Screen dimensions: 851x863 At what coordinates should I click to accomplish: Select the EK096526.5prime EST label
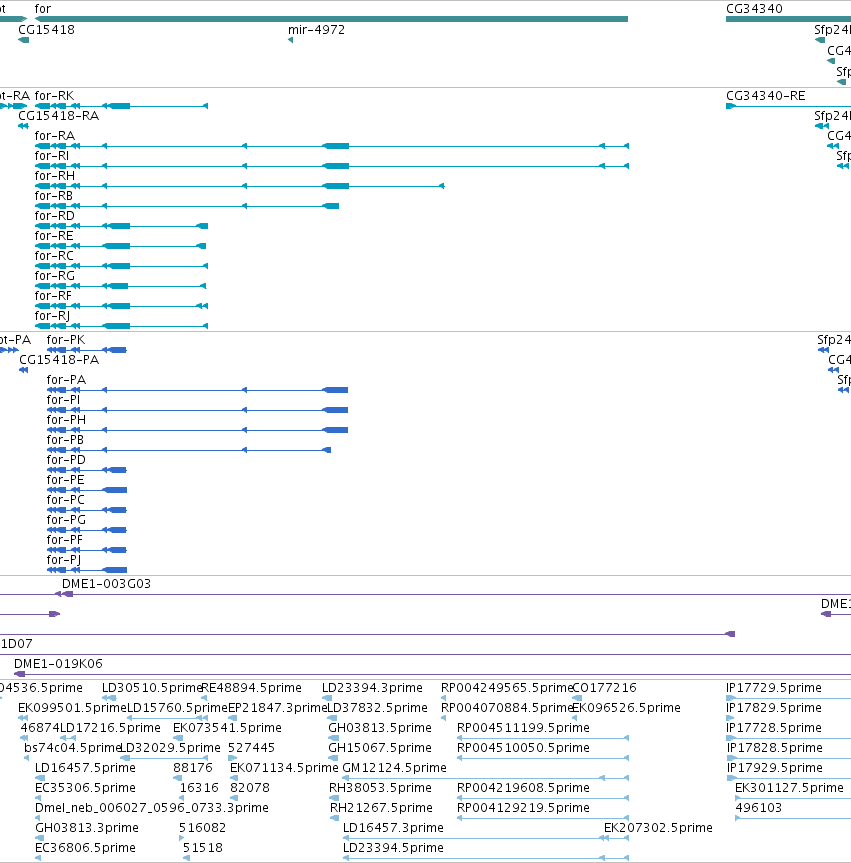(626, 708)
